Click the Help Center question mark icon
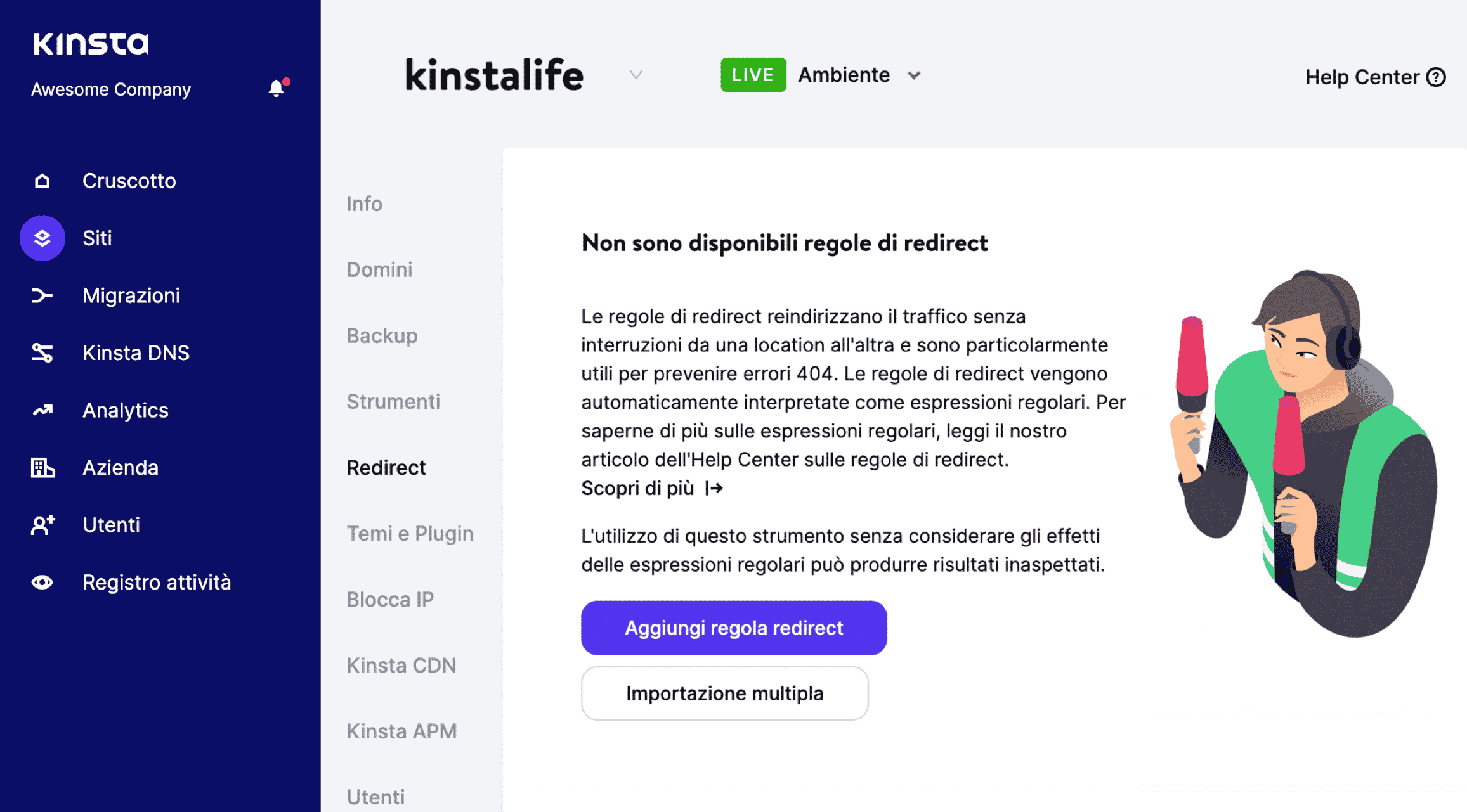Screen dimensions: 1467x812 coord(1435,77)
